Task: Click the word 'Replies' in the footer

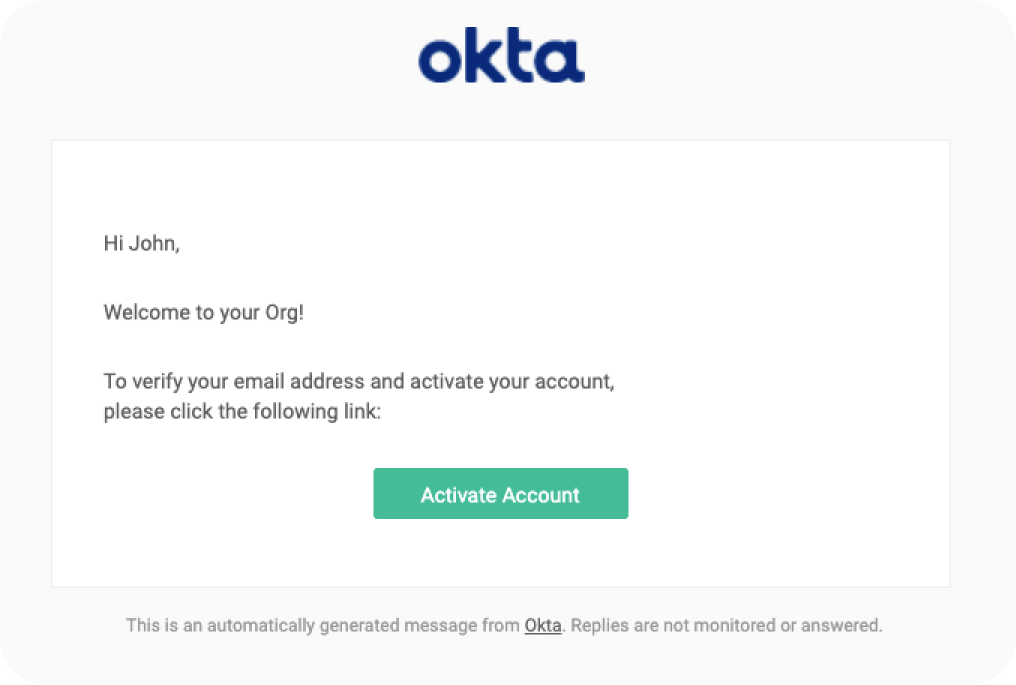Action: [x=598, y=626]
